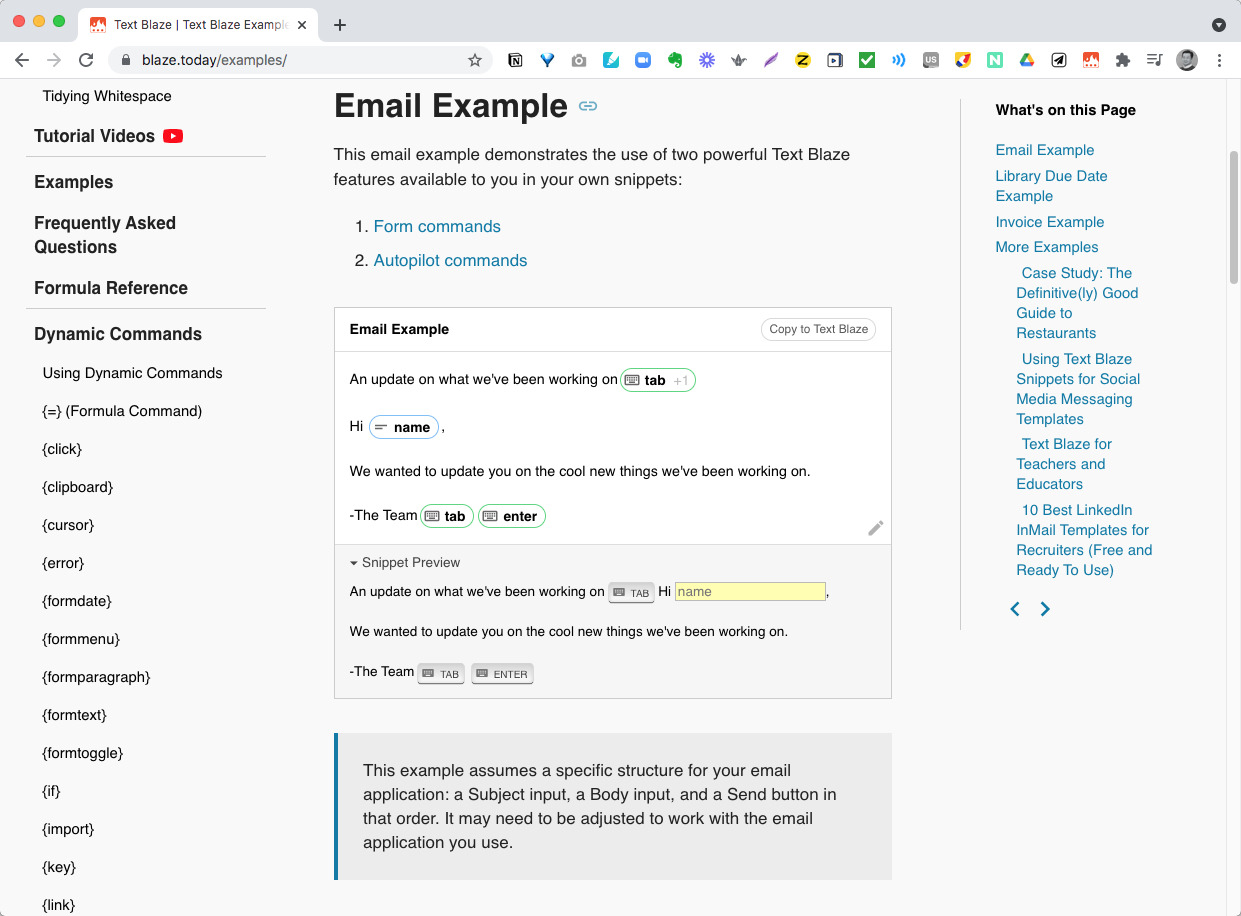Open Frequently Asked Questions in sidebar
1241x916 pixels.
[x=105, y=235]
